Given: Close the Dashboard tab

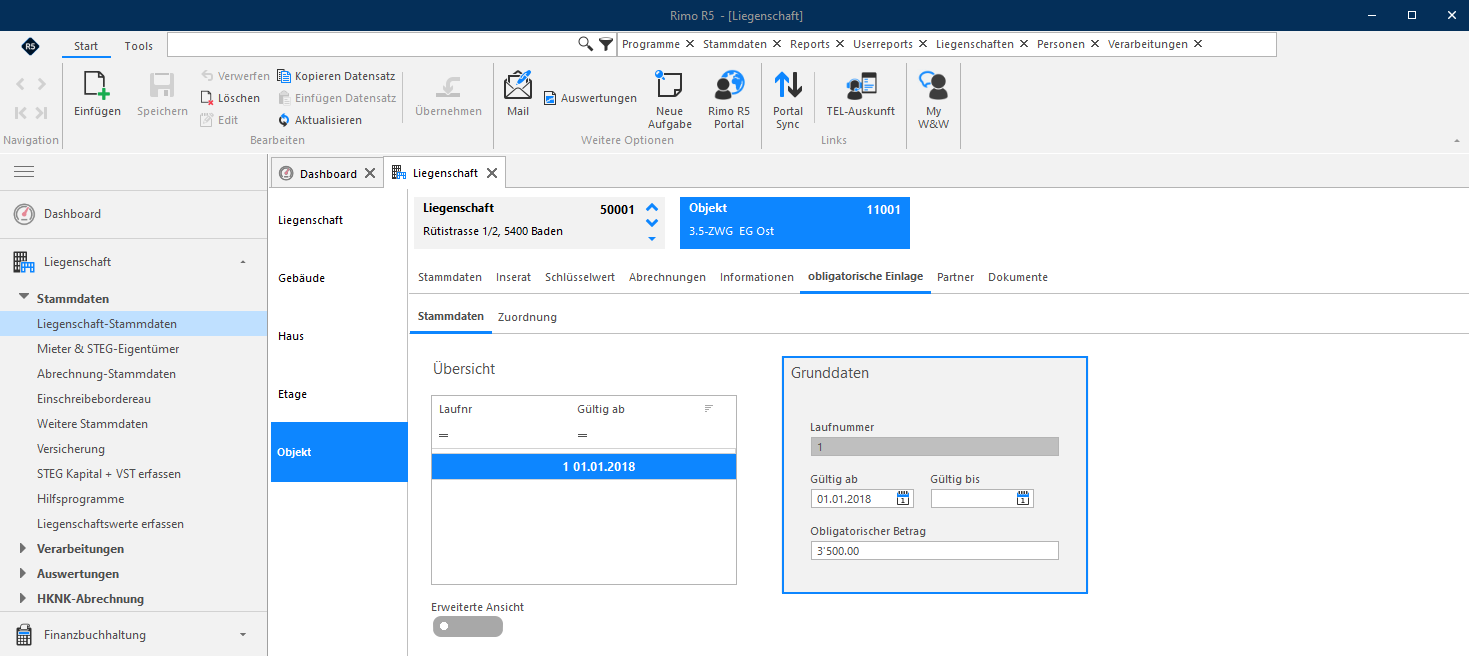Looking at the screenshot, I should coord(370,173).
